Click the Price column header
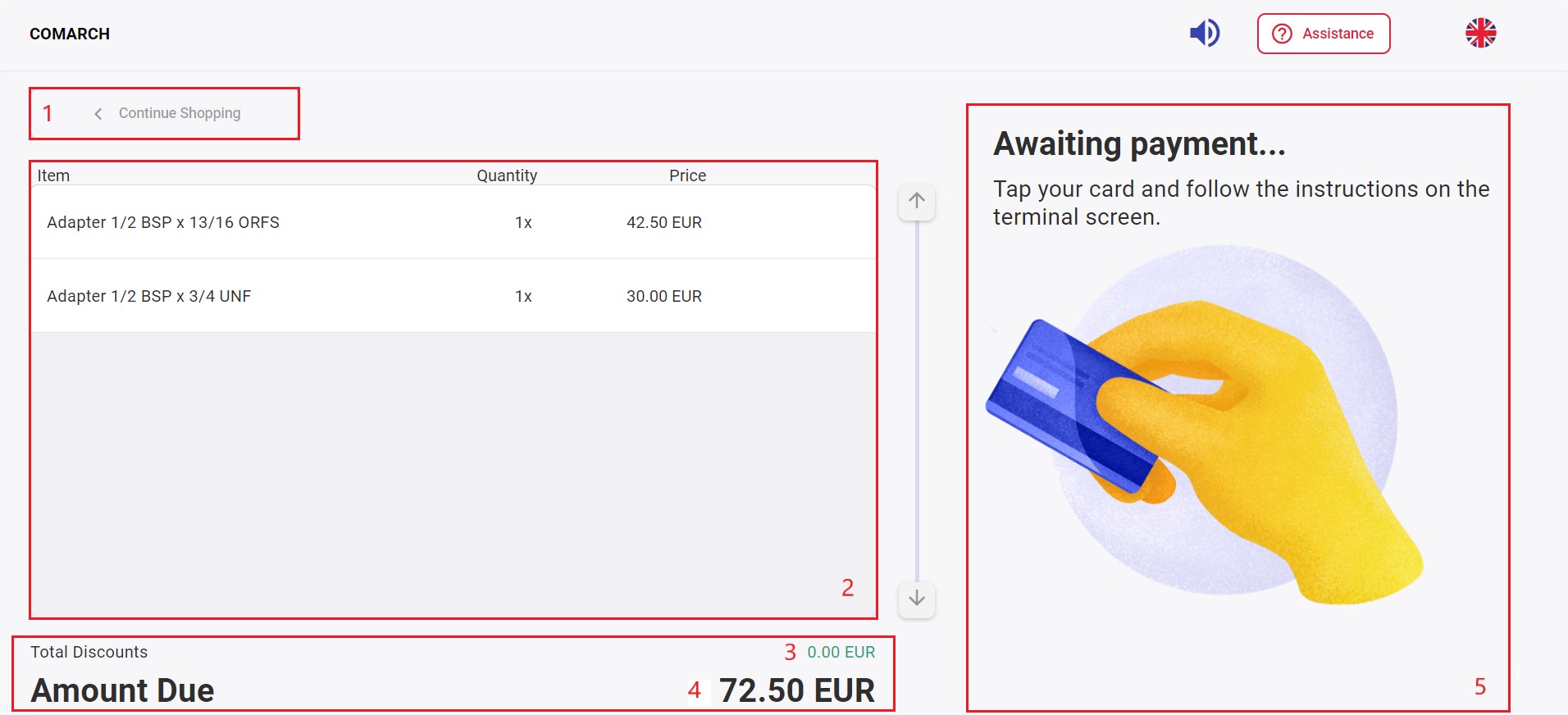 click(687, 175)
